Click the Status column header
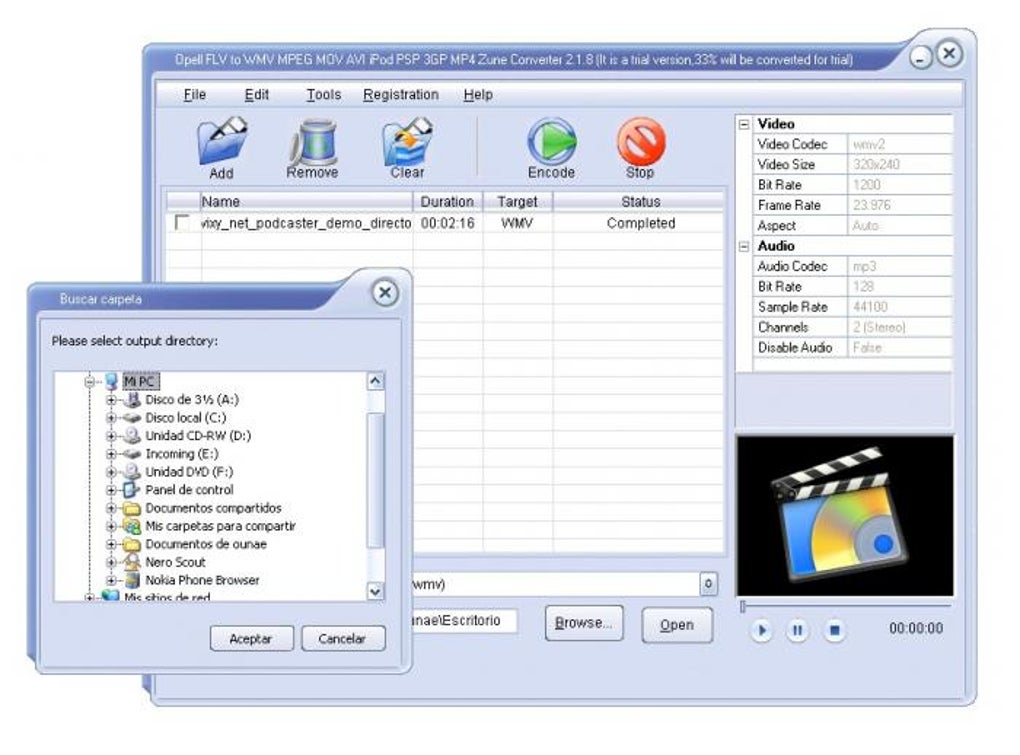Screen dimensions: 1020x755 coord(640,202)
